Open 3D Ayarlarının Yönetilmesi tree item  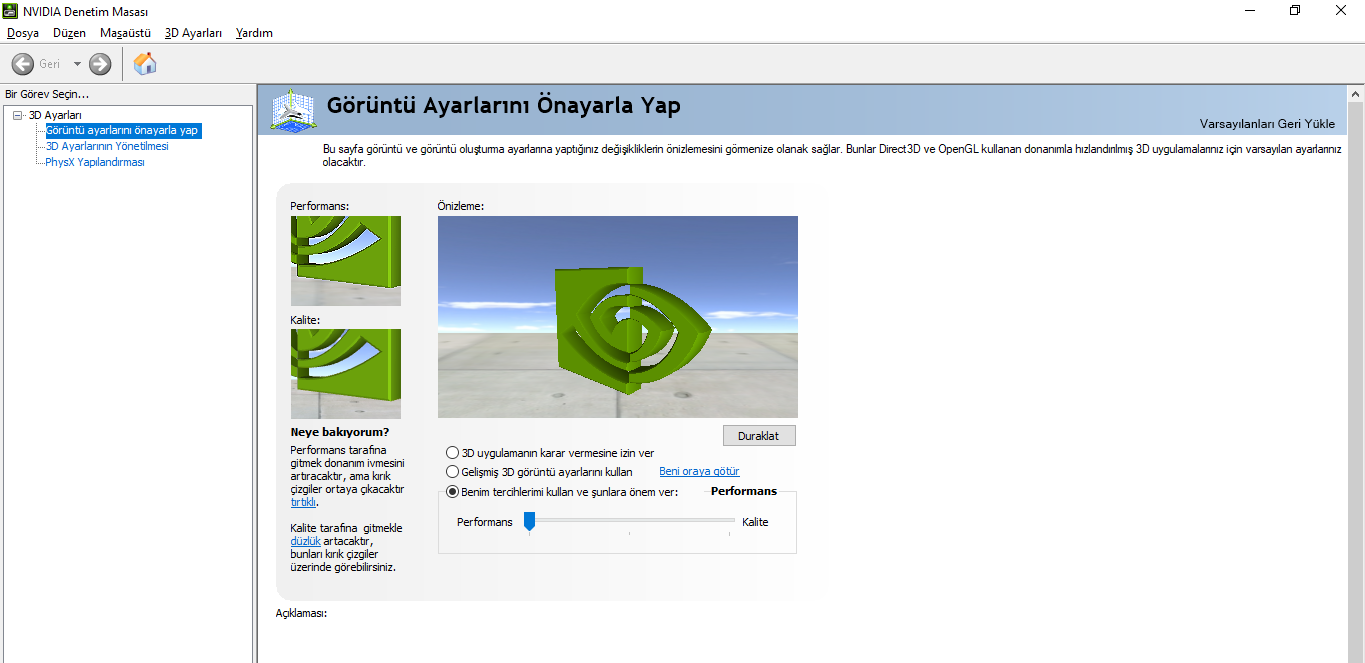[107, 146]
